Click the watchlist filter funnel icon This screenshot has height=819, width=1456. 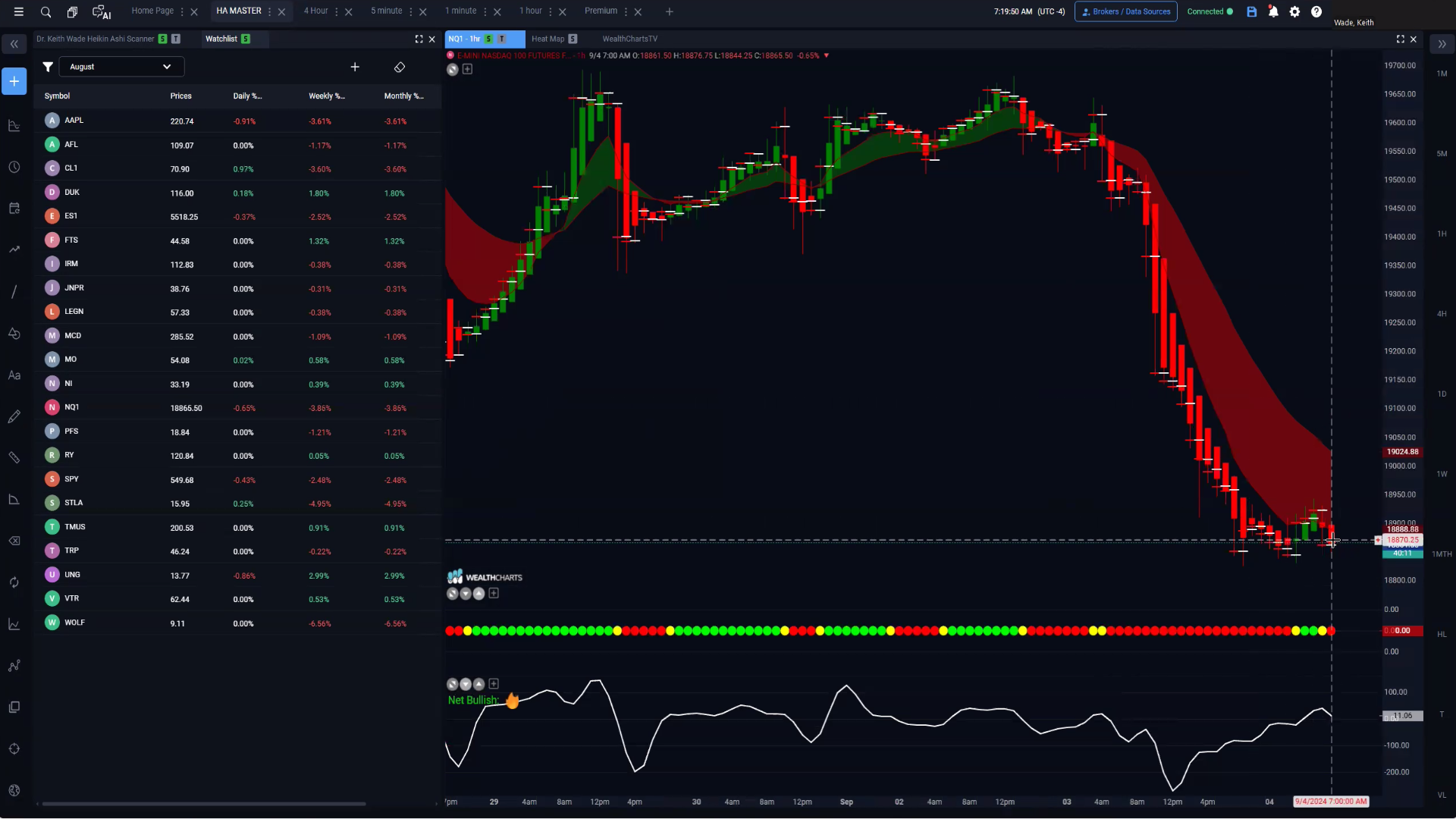48,67
